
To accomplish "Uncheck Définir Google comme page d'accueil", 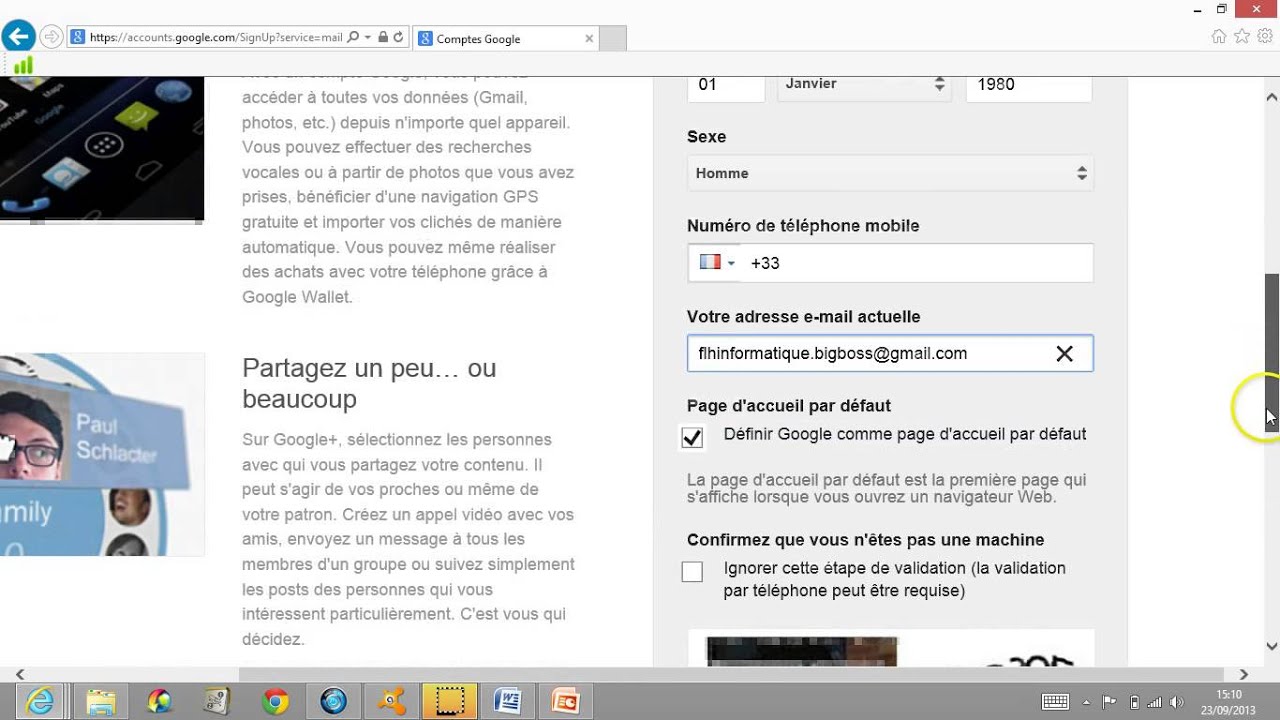I will (x=692, y=437).
